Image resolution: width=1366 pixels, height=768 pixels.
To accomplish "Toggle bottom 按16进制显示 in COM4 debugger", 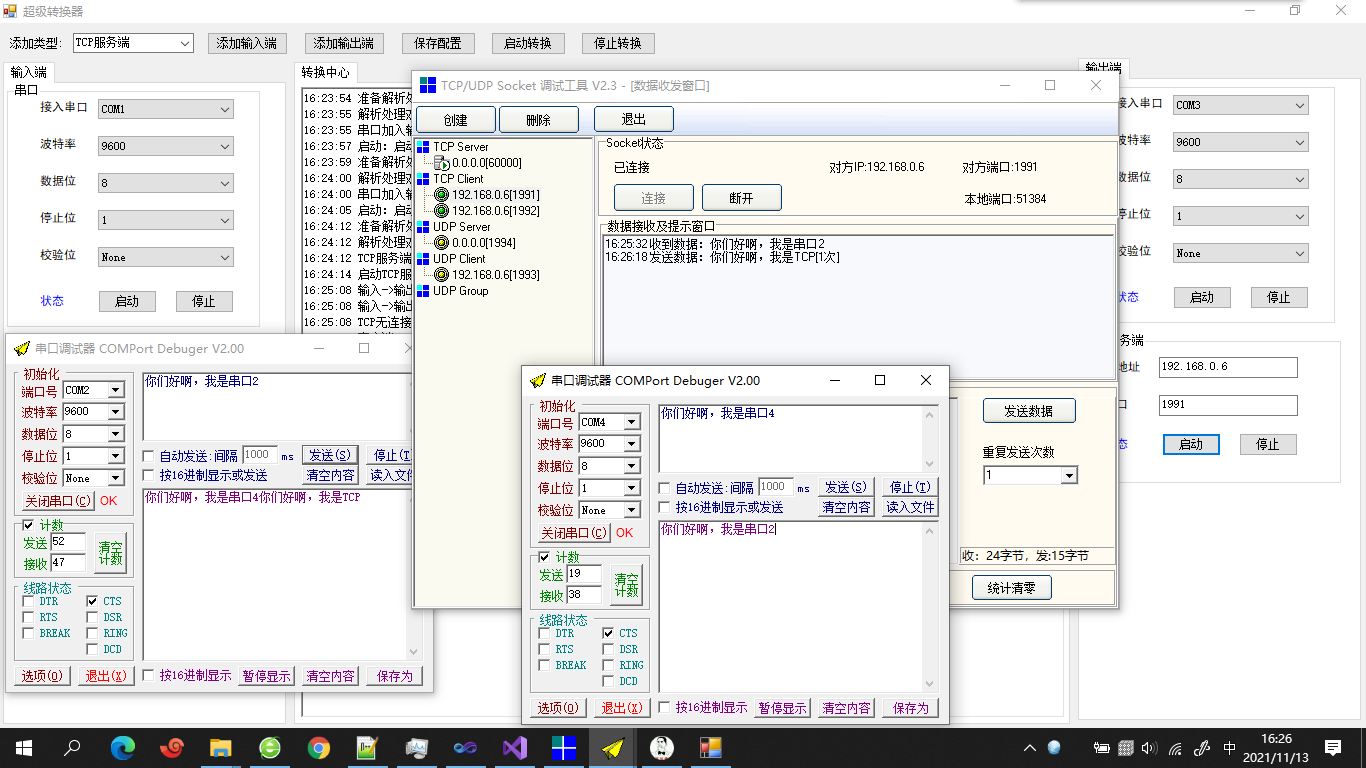I will [x=664, y=707].
